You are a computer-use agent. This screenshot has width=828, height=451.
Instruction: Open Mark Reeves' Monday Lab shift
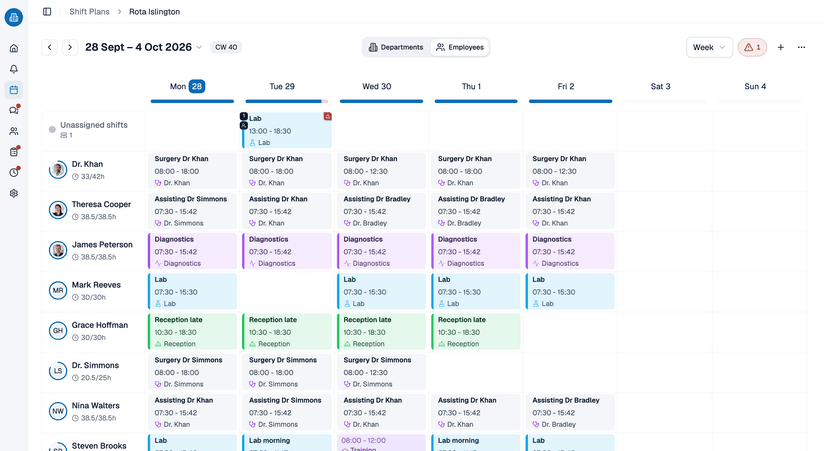click(x=192, y=291)
